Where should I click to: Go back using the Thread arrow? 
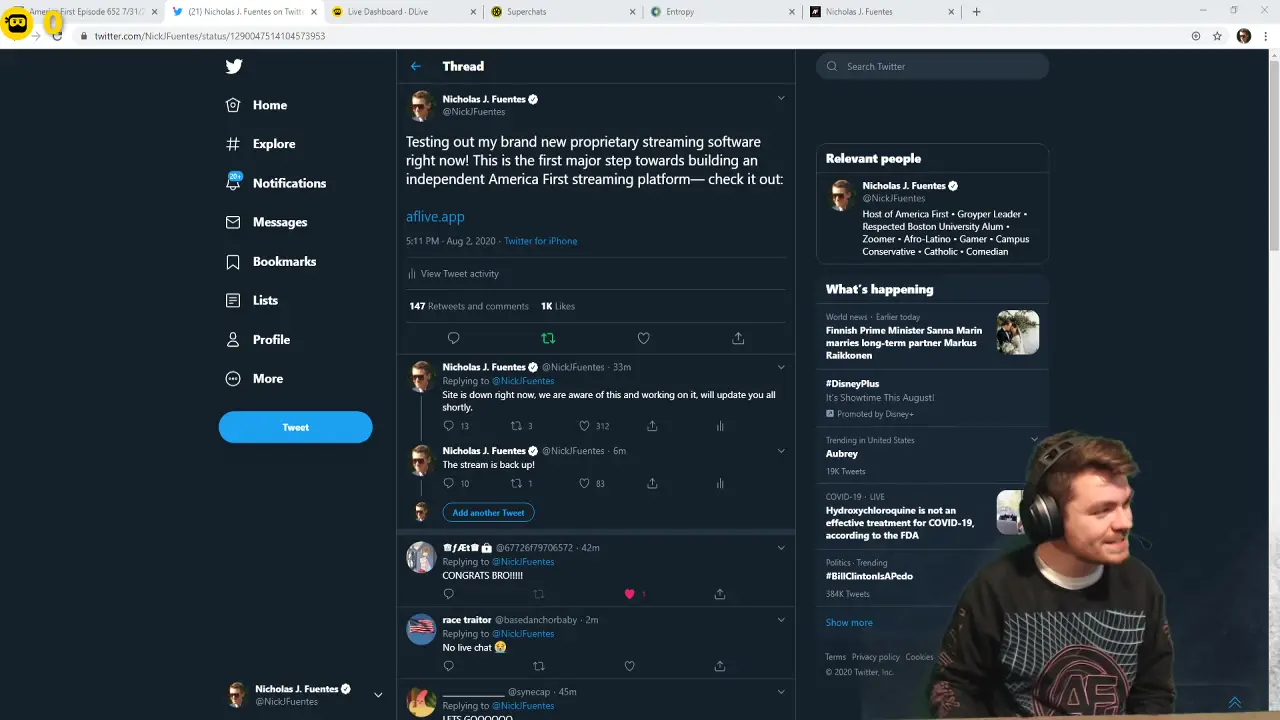pos(416,66)
